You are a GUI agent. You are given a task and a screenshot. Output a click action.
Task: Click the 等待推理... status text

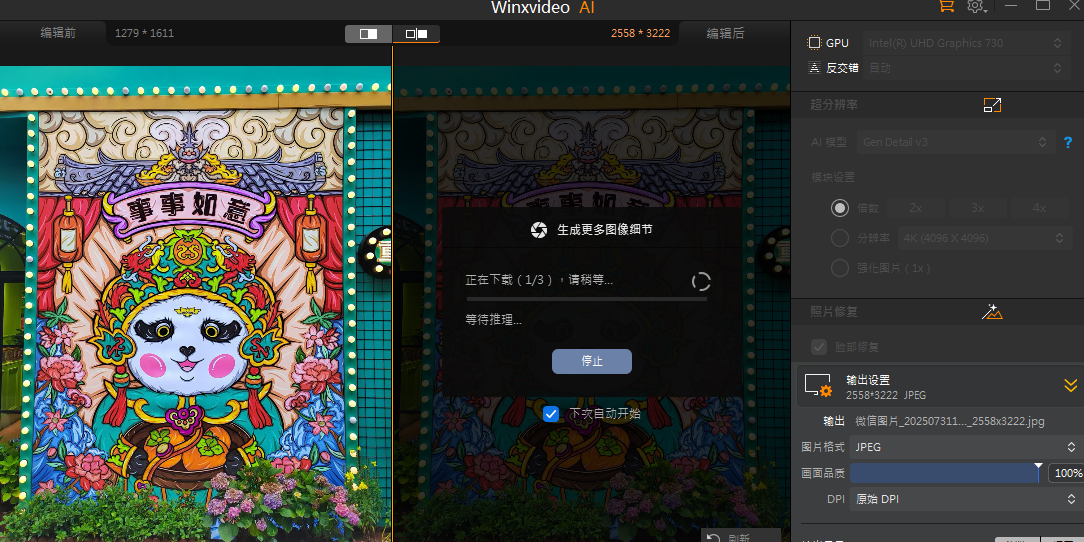click(x=494, y=319)
